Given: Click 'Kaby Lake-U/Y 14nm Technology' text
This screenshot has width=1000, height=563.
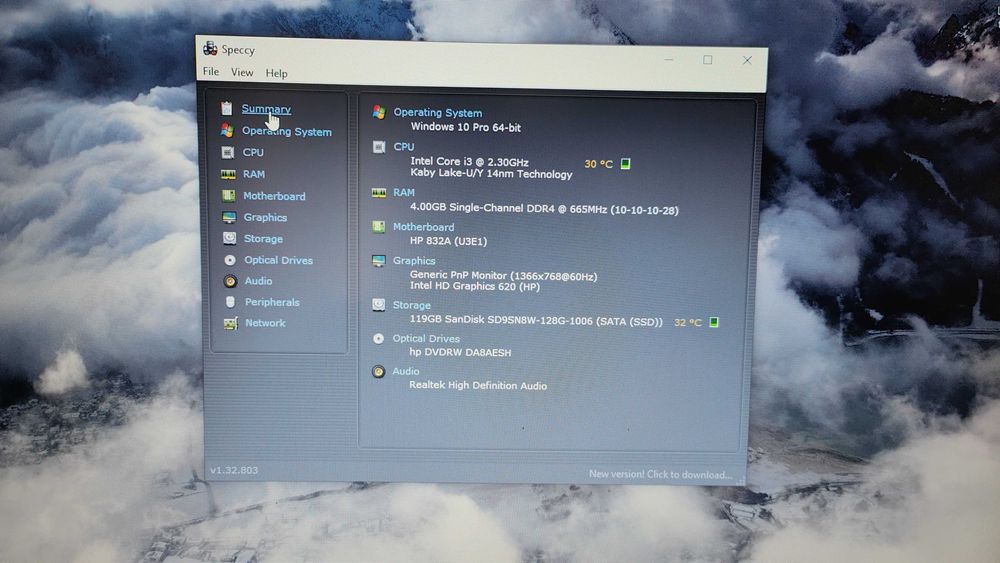Looking at the screenshot, I should [x=491, y=174].
